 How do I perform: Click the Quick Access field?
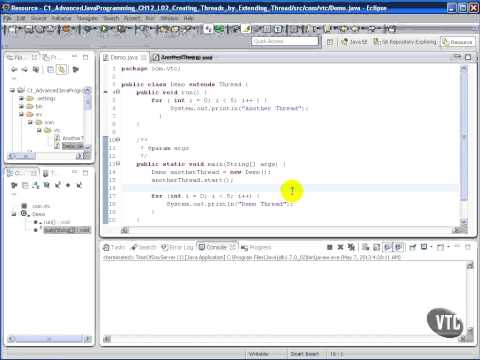point(285,41)
